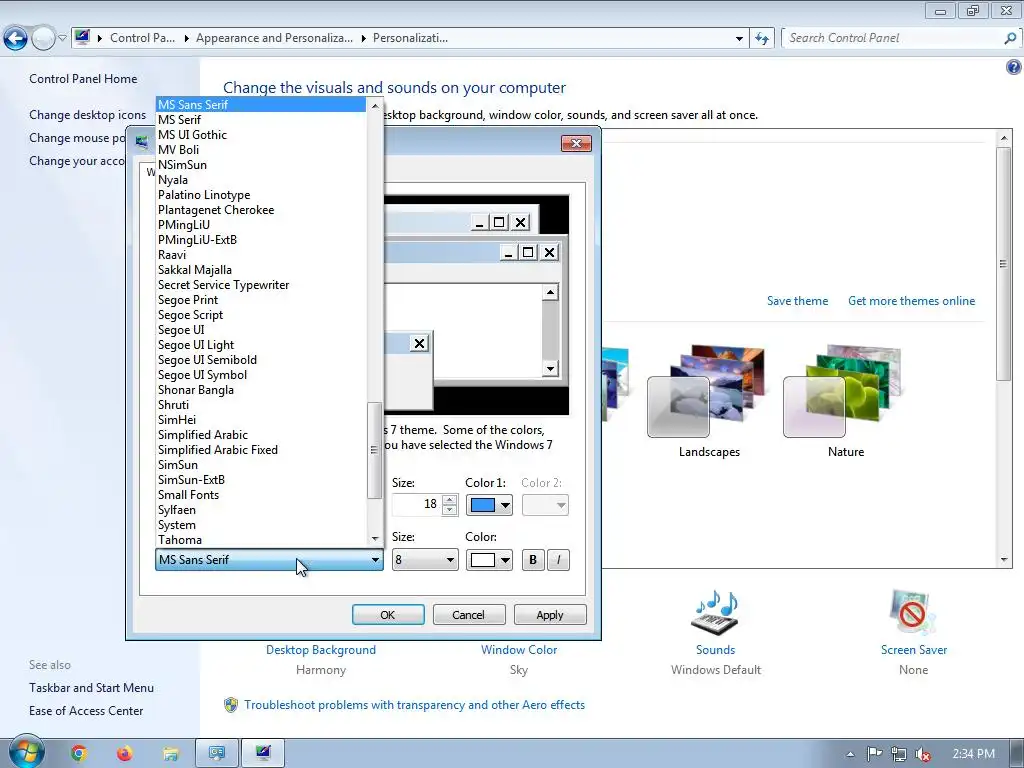Click the network tray icon

pyautogui.click(x=899, y=754)
